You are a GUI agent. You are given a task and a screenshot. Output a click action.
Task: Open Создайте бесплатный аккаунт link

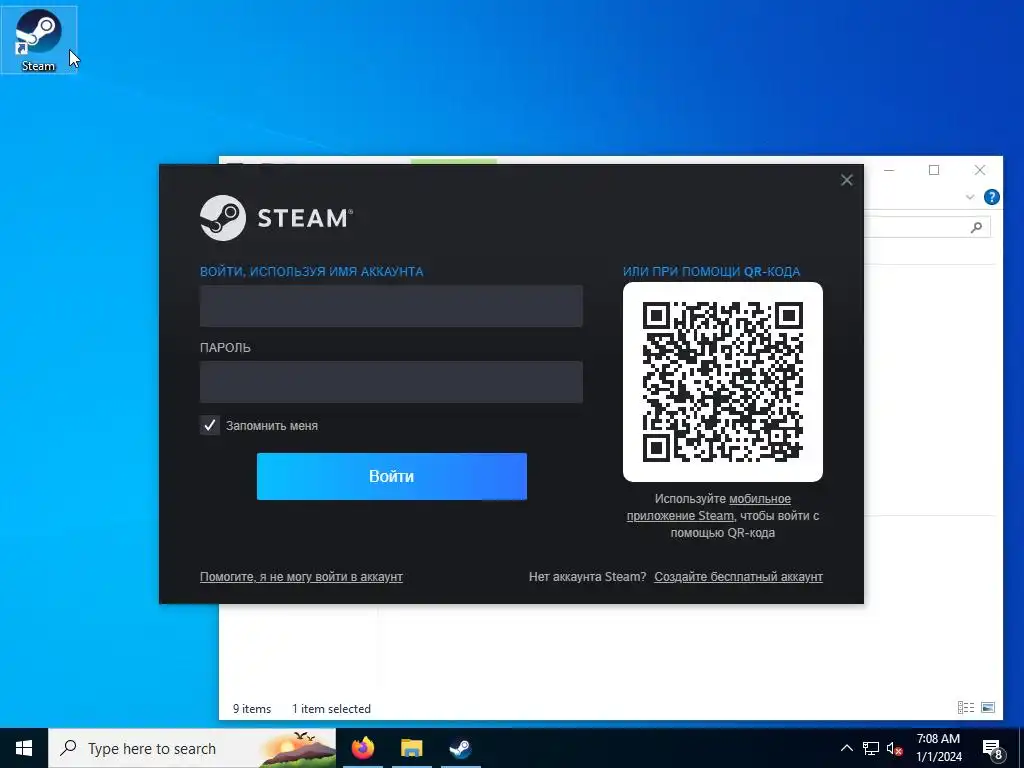tap(738, 577)
